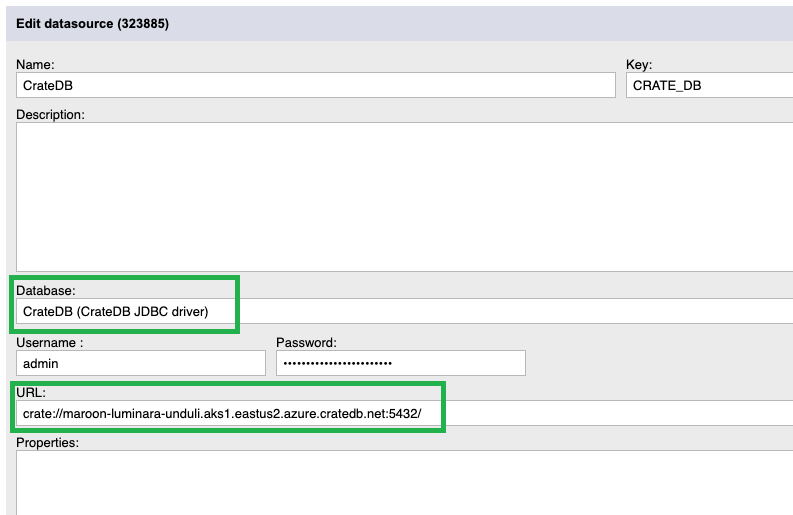Click the Database: label

[x=46, y=290]
